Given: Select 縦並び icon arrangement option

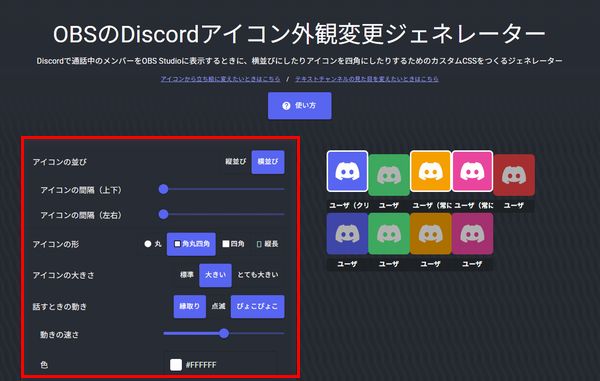Looking at the screenshot, I should pos(235,162).
